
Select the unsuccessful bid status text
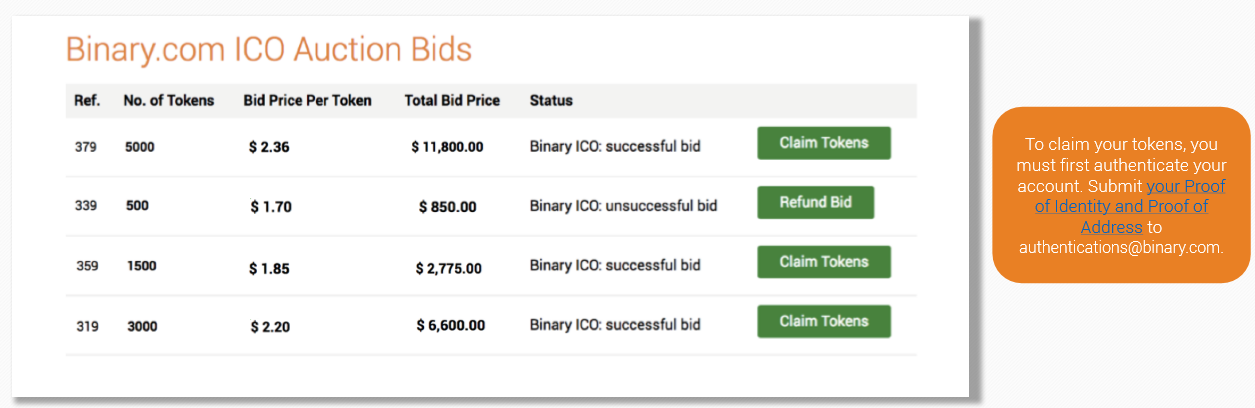(x=623, y=206)
